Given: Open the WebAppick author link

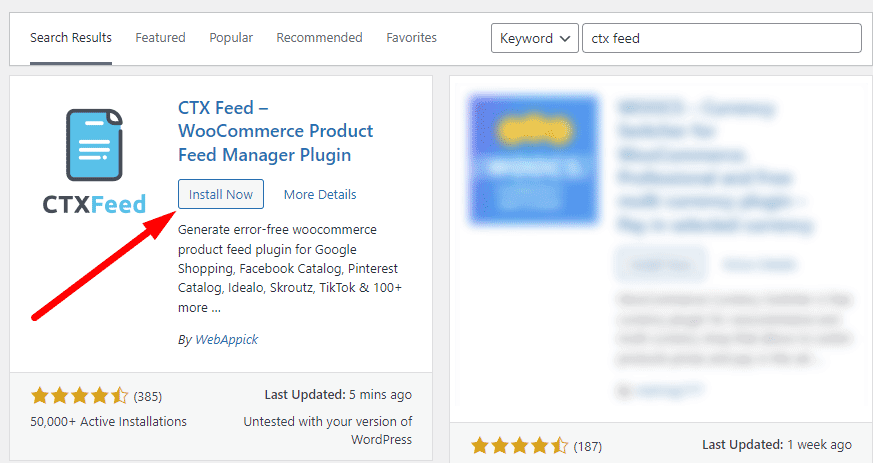Looking at the screenshot, I should [x=226, y=339].
